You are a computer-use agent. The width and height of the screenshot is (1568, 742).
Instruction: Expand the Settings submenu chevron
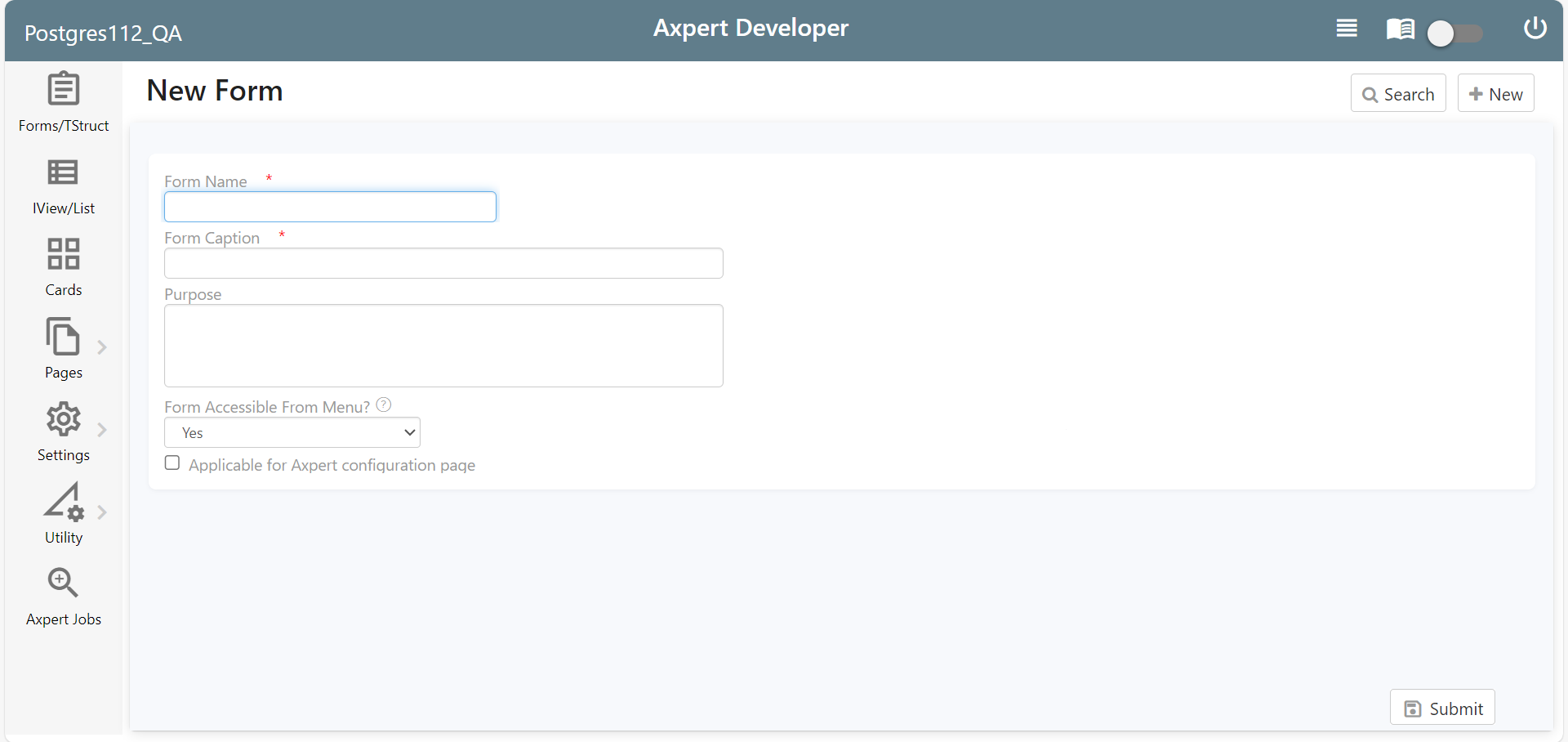tap(102, 430)
